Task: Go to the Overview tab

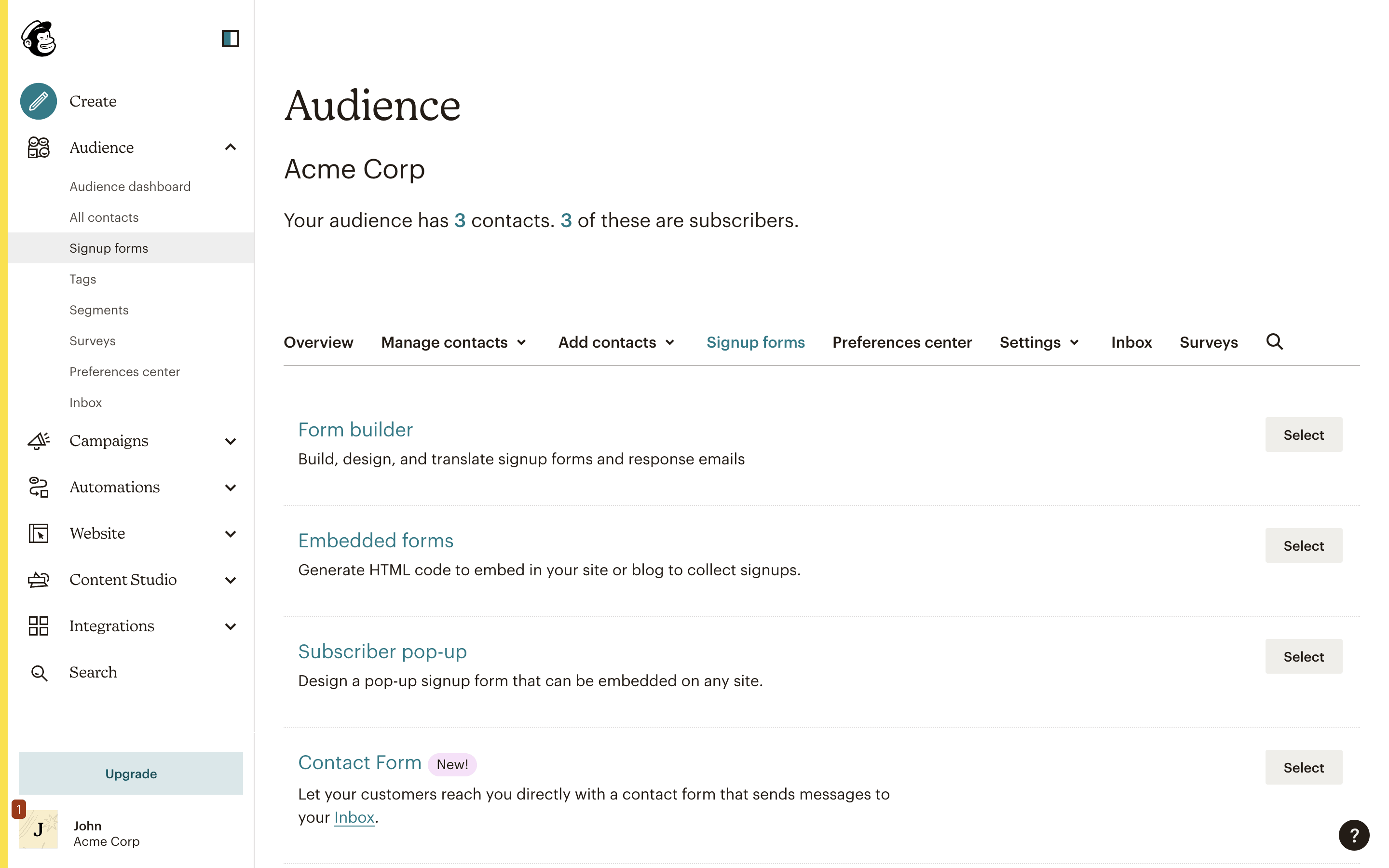Action: point(318,342)
